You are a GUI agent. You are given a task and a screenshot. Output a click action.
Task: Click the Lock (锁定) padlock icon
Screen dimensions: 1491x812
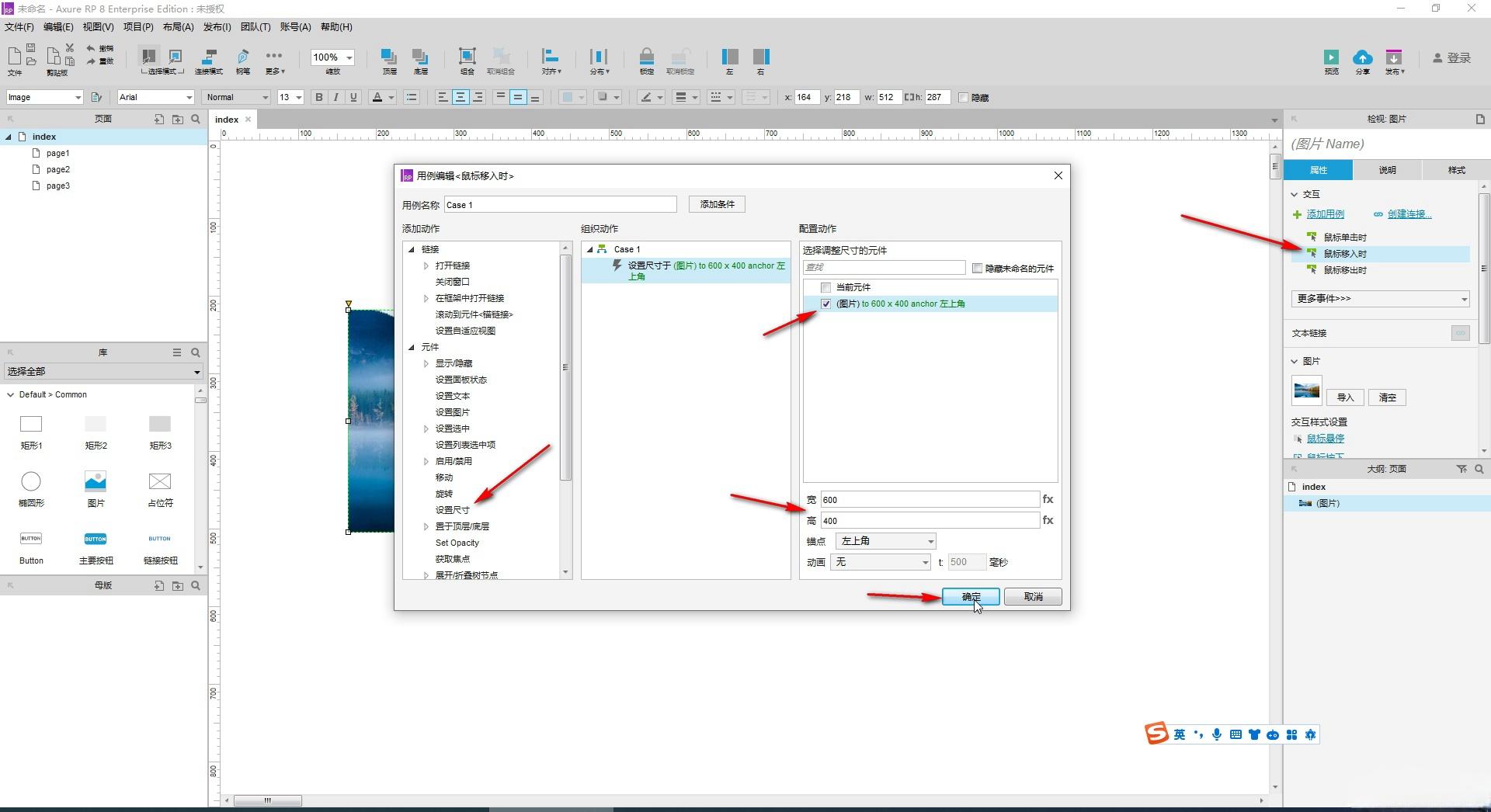646,57
